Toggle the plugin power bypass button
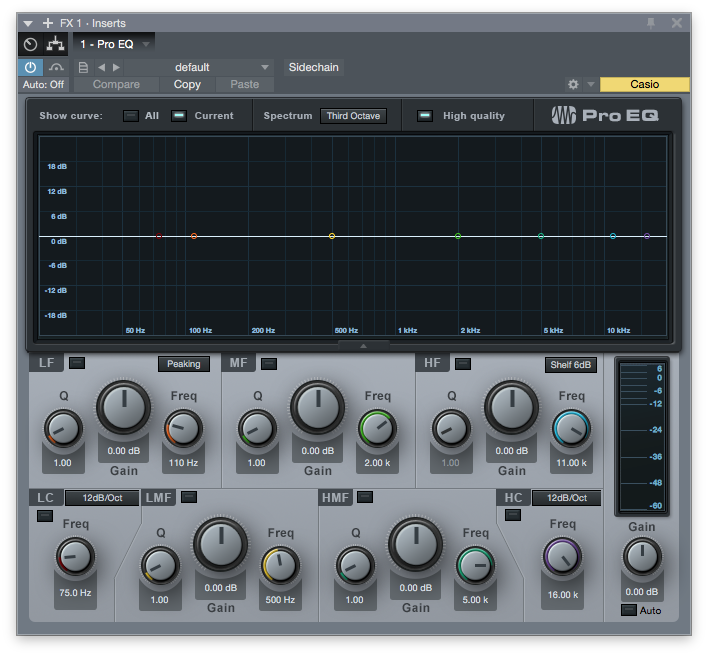The width and height of the screenshot is (708, 656). 30,68
